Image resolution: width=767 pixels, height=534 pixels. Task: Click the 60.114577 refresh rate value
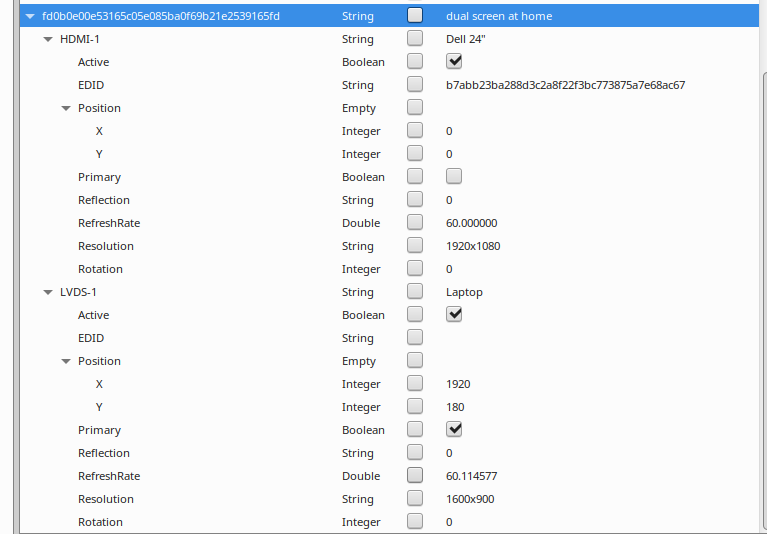click(x=471, y=476)
